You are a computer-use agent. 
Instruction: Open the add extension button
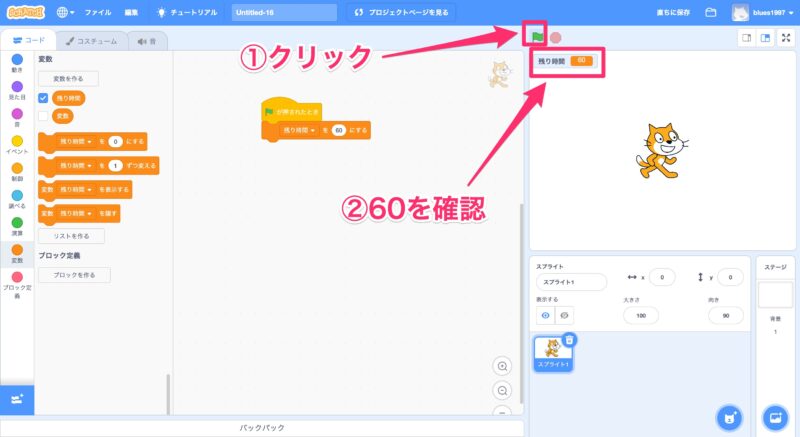pos(17,399)
